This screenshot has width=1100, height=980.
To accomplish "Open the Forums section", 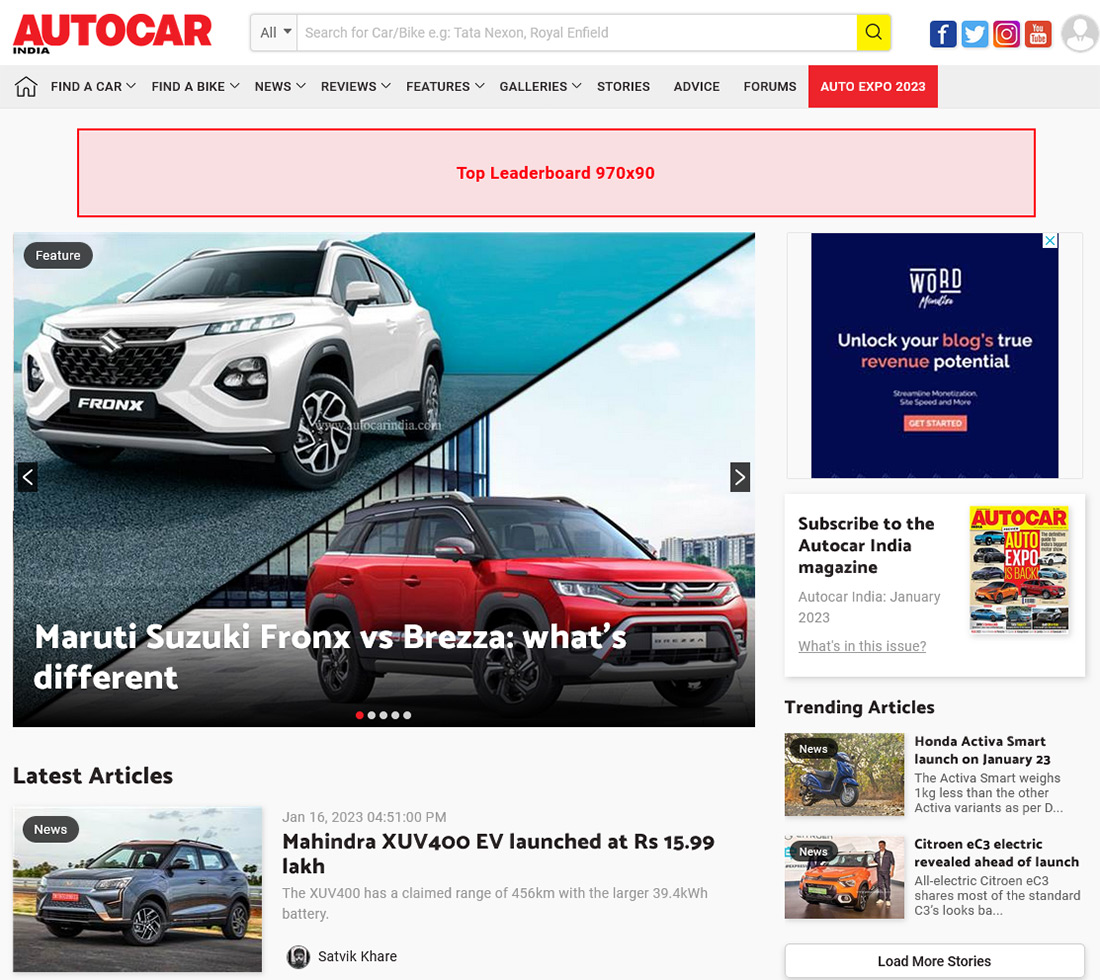I will pos(770,86).
